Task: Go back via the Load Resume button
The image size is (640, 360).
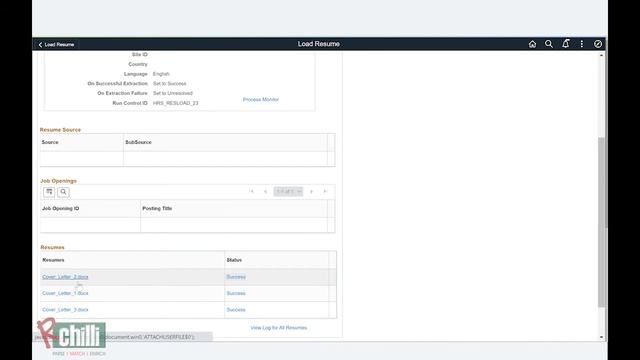Action: (x=56, y=44)
